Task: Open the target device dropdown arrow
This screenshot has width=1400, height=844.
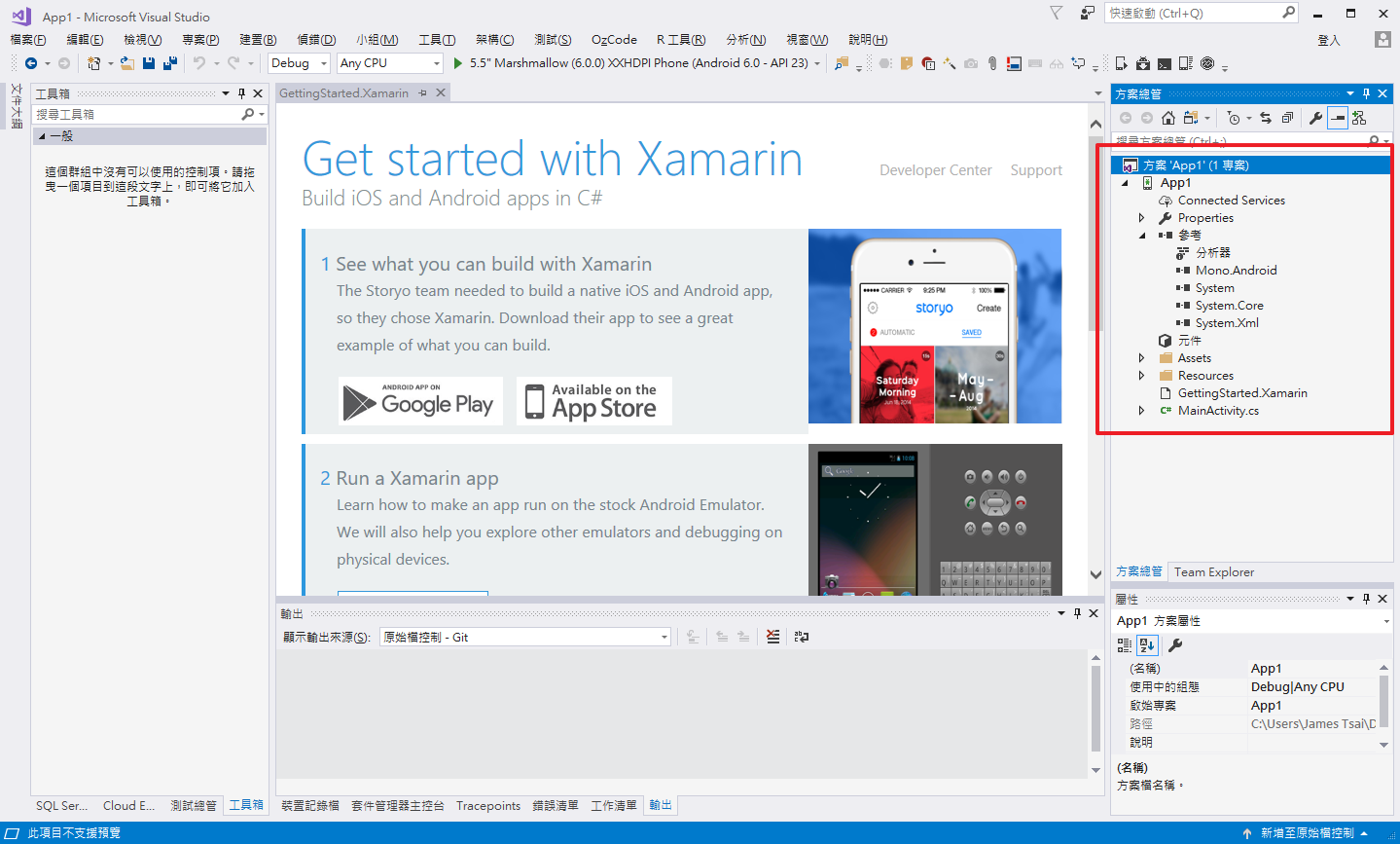Action: (817, 63)
